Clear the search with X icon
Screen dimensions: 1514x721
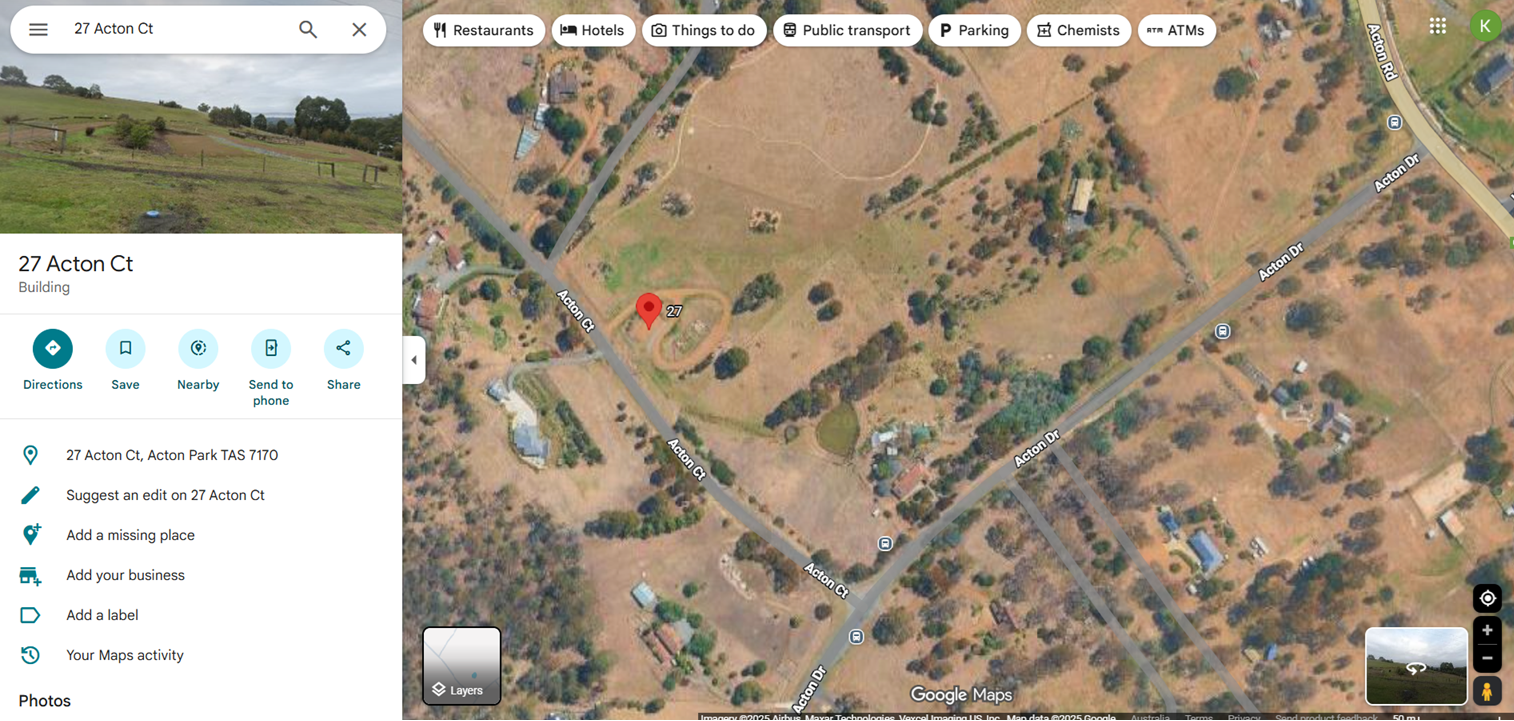point(359,29)
